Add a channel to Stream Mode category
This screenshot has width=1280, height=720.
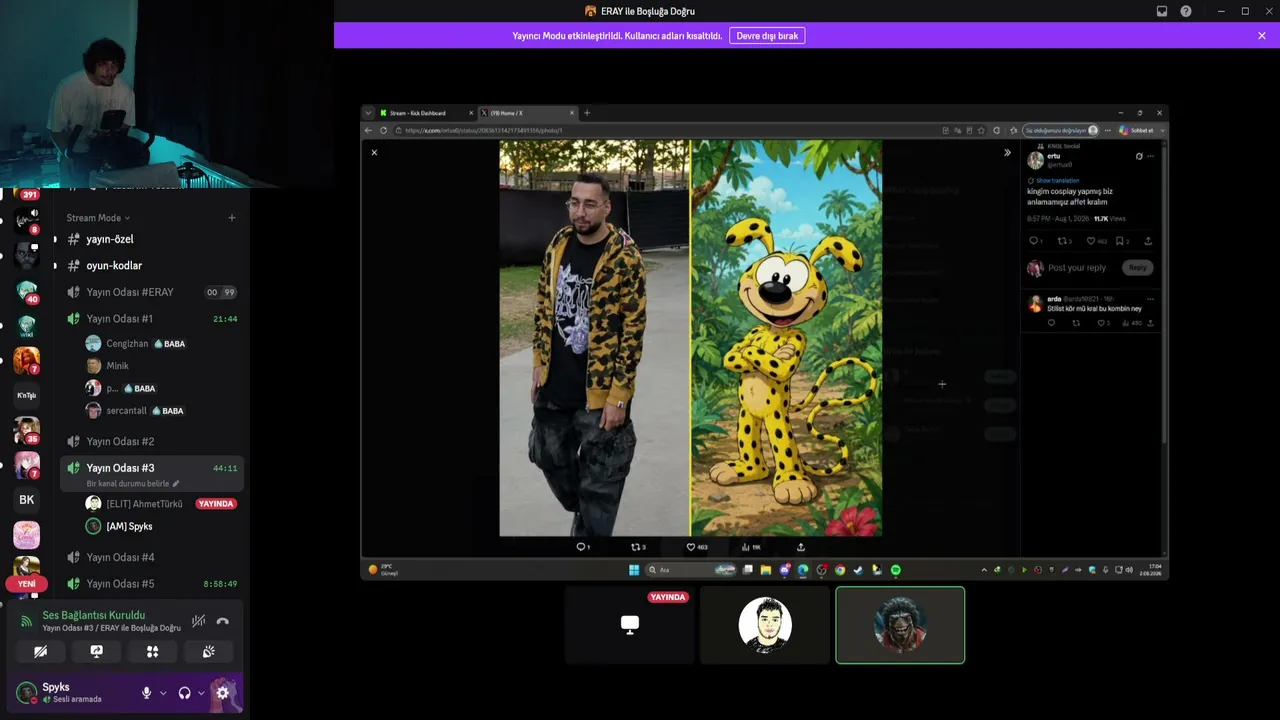pyautogui.click(x=232, y=218)
